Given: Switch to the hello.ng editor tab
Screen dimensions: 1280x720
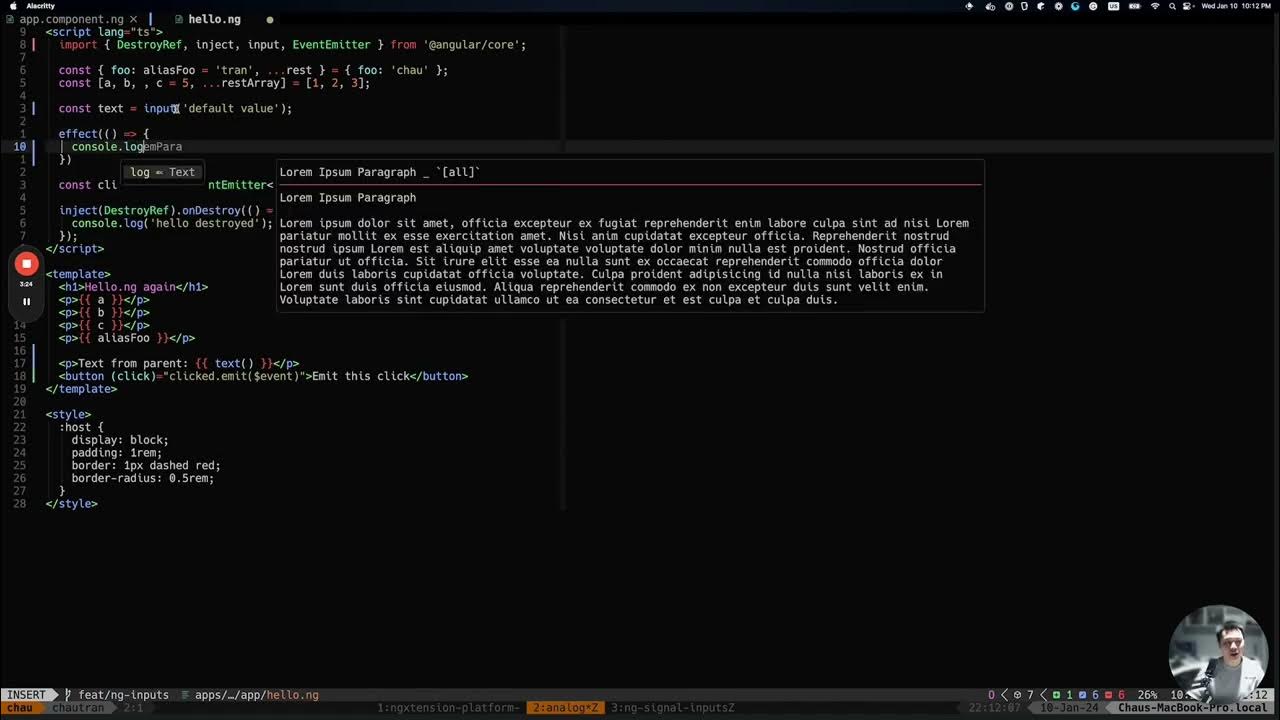Looking at the screenshot, I should point(214,19).
